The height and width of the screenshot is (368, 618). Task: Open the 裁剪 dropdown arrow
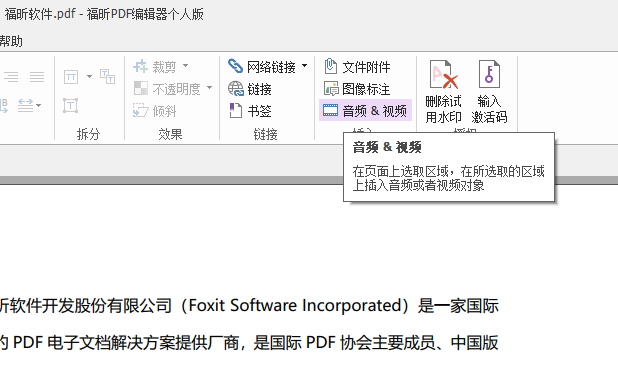(185, 65)
